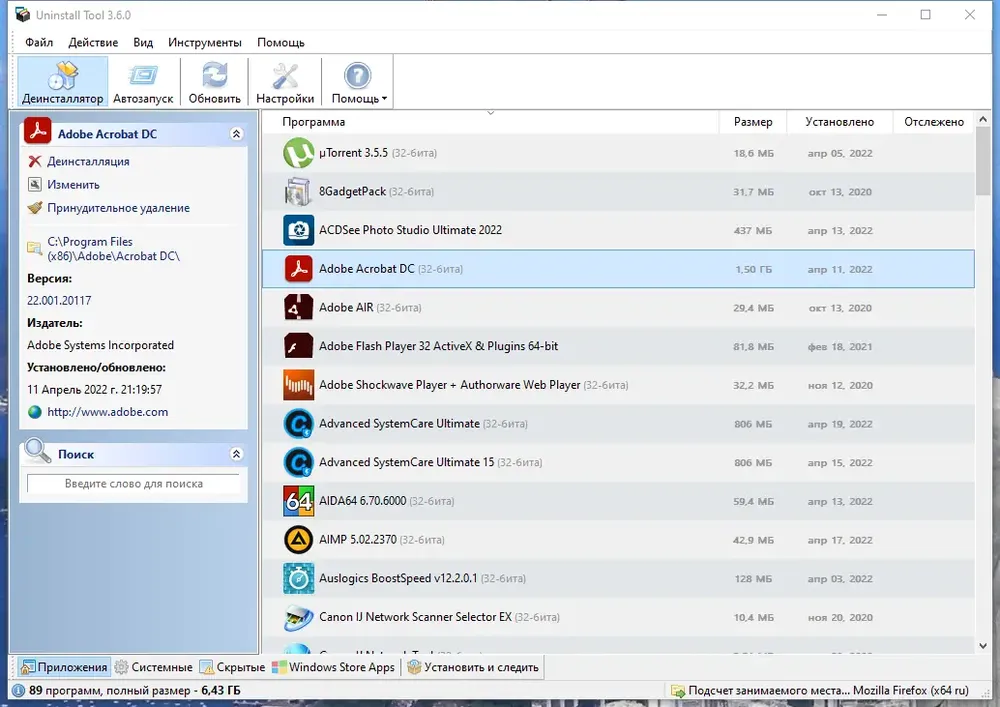Collapse the Поиск panel chevron

pos(237,454)
